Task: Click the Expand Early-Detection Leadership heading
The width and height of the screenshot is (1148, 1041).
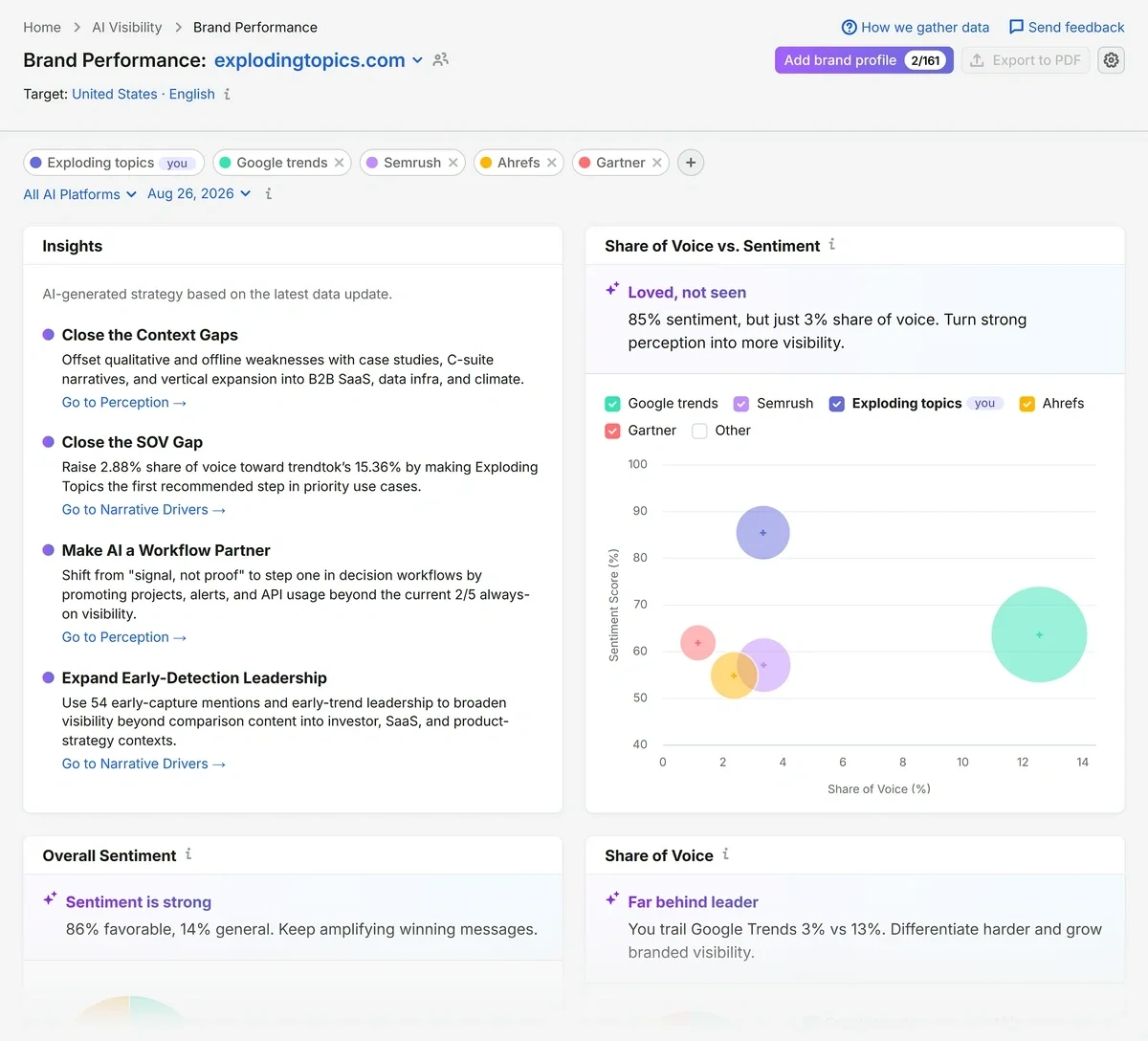Action: [x=194, y=677]
